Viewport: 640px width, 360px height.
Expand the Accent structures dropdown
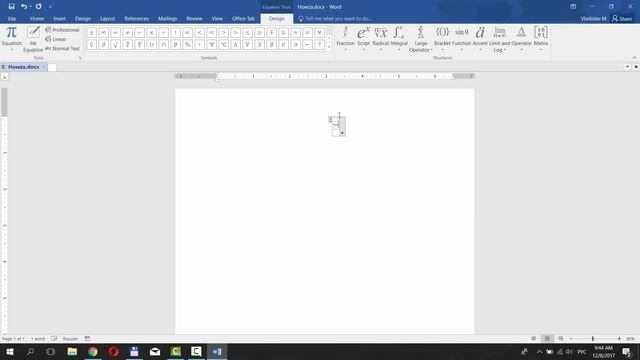point(480,39)
